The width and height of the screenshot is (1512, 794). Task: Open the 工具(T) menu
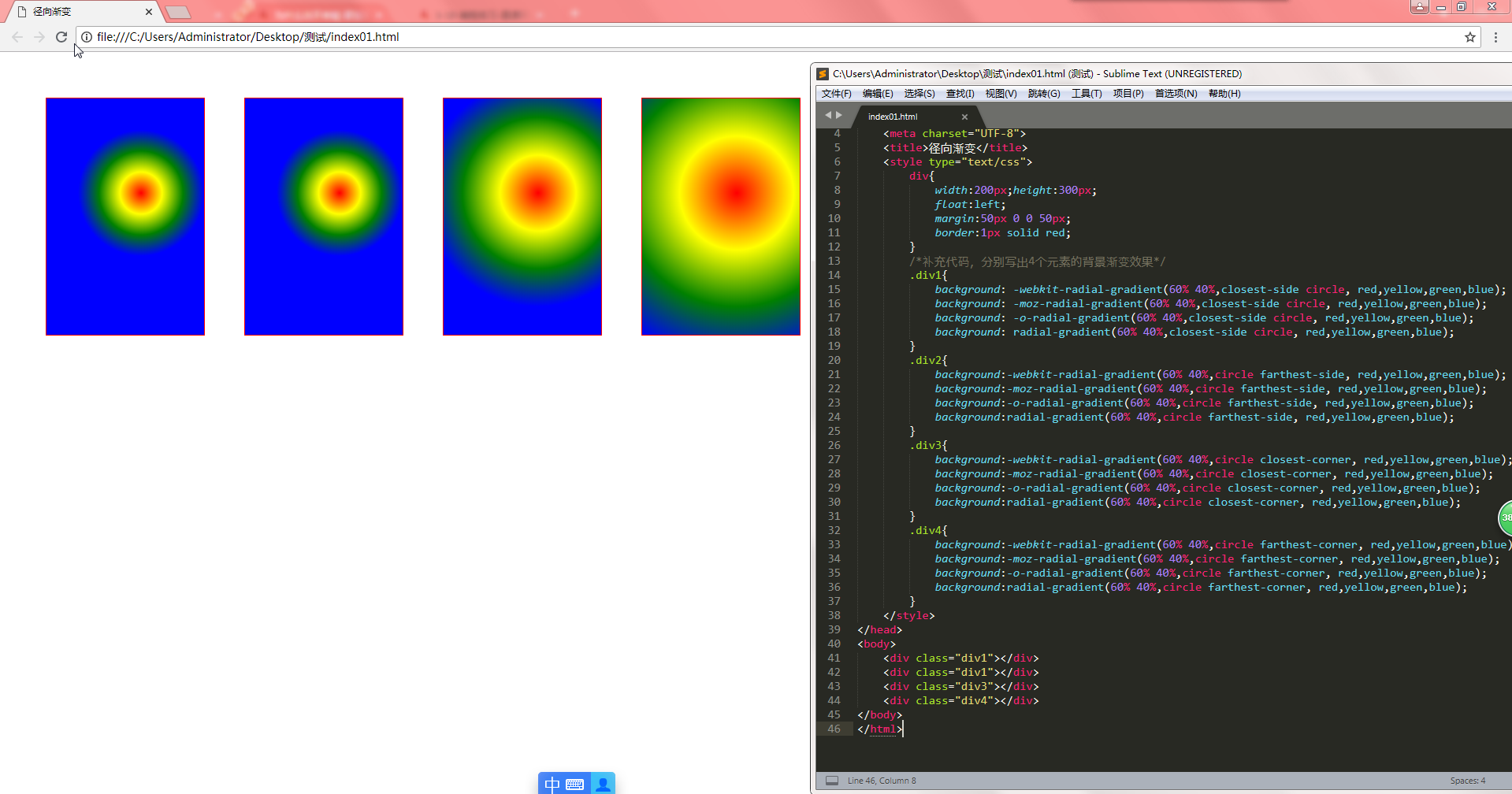(x=1087, y=94)
